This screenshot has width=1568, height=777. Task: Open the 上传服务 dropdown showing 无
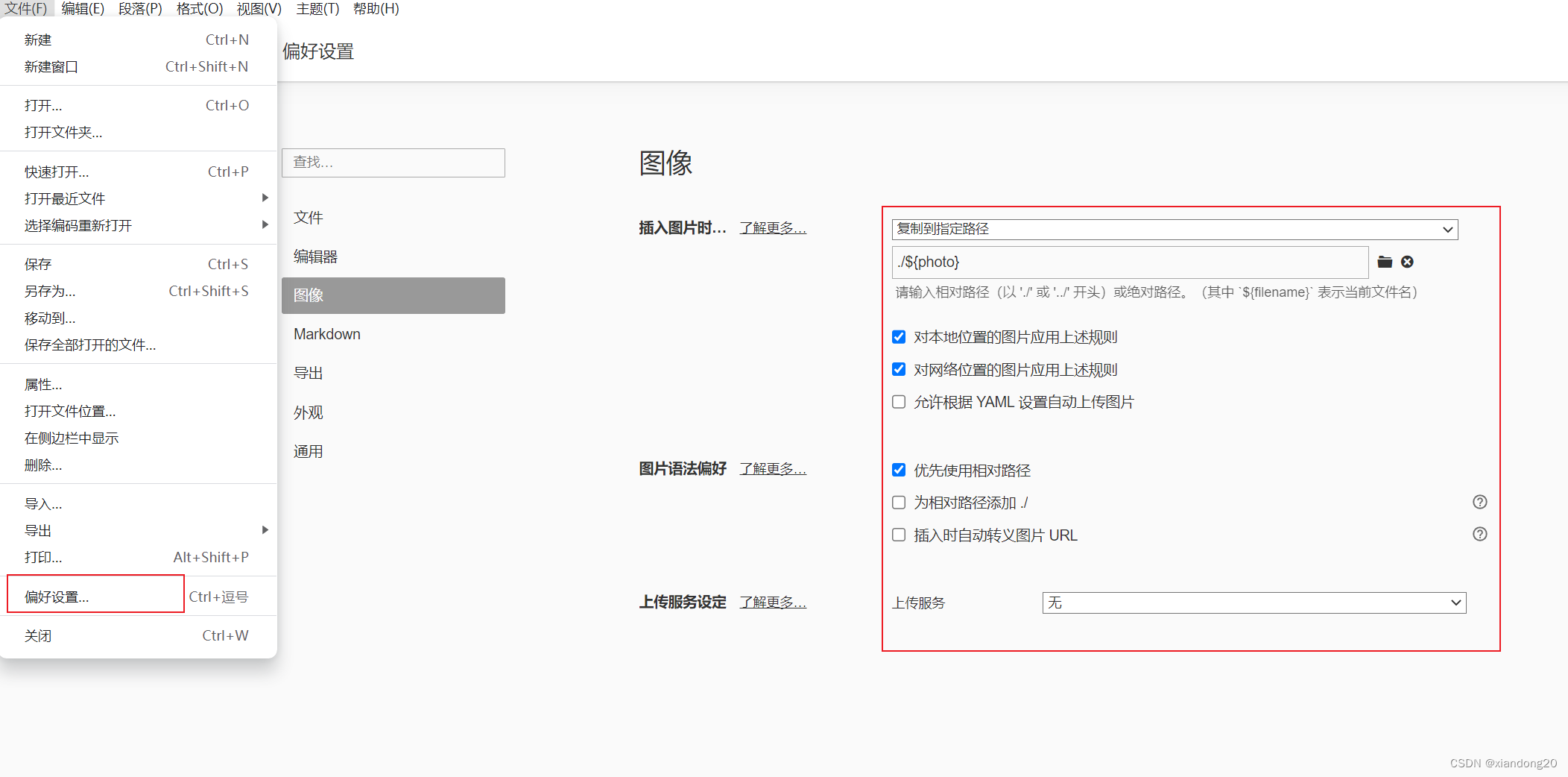pyautogui.click(x=1254, y=603)
